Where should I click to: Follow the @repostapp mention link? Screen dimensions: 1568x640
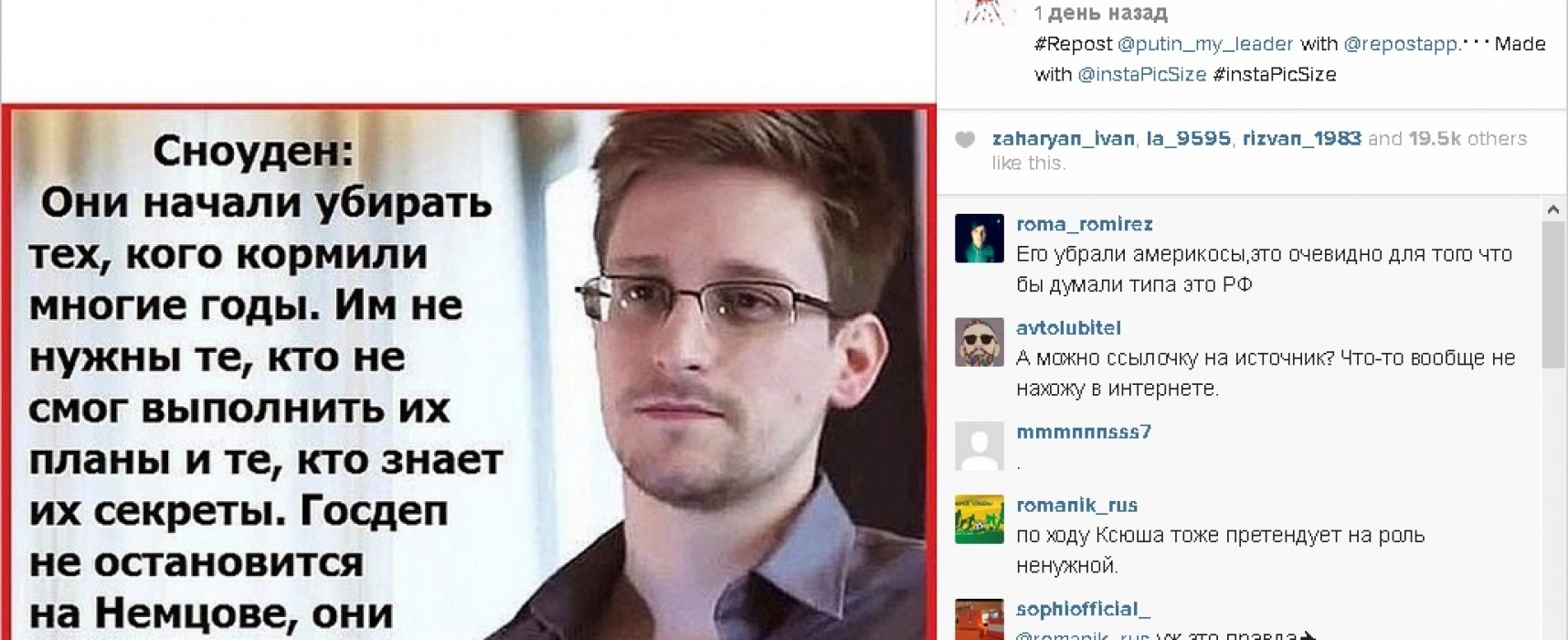(x=1401, y=44)
